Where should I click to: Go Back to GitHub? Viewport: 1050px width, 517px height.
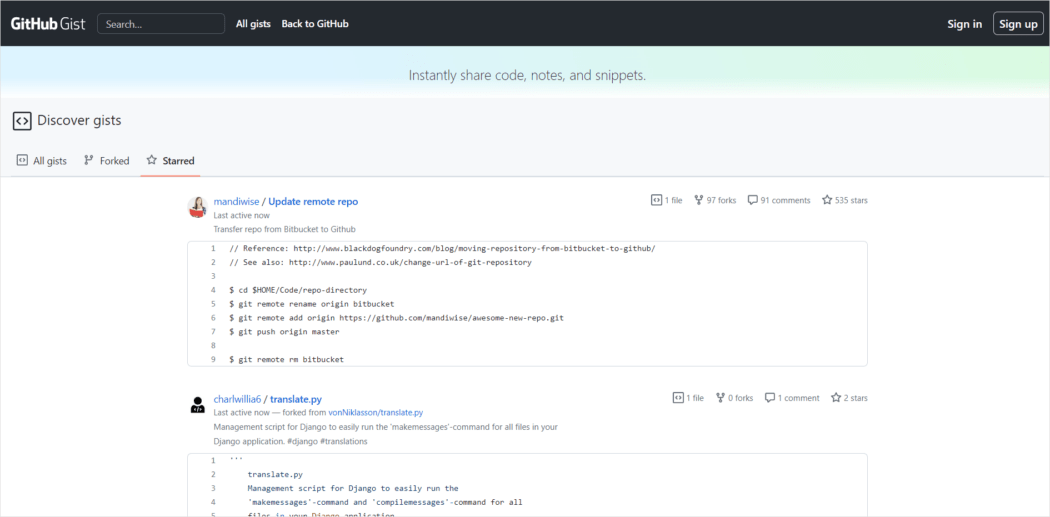coord(315,23)
